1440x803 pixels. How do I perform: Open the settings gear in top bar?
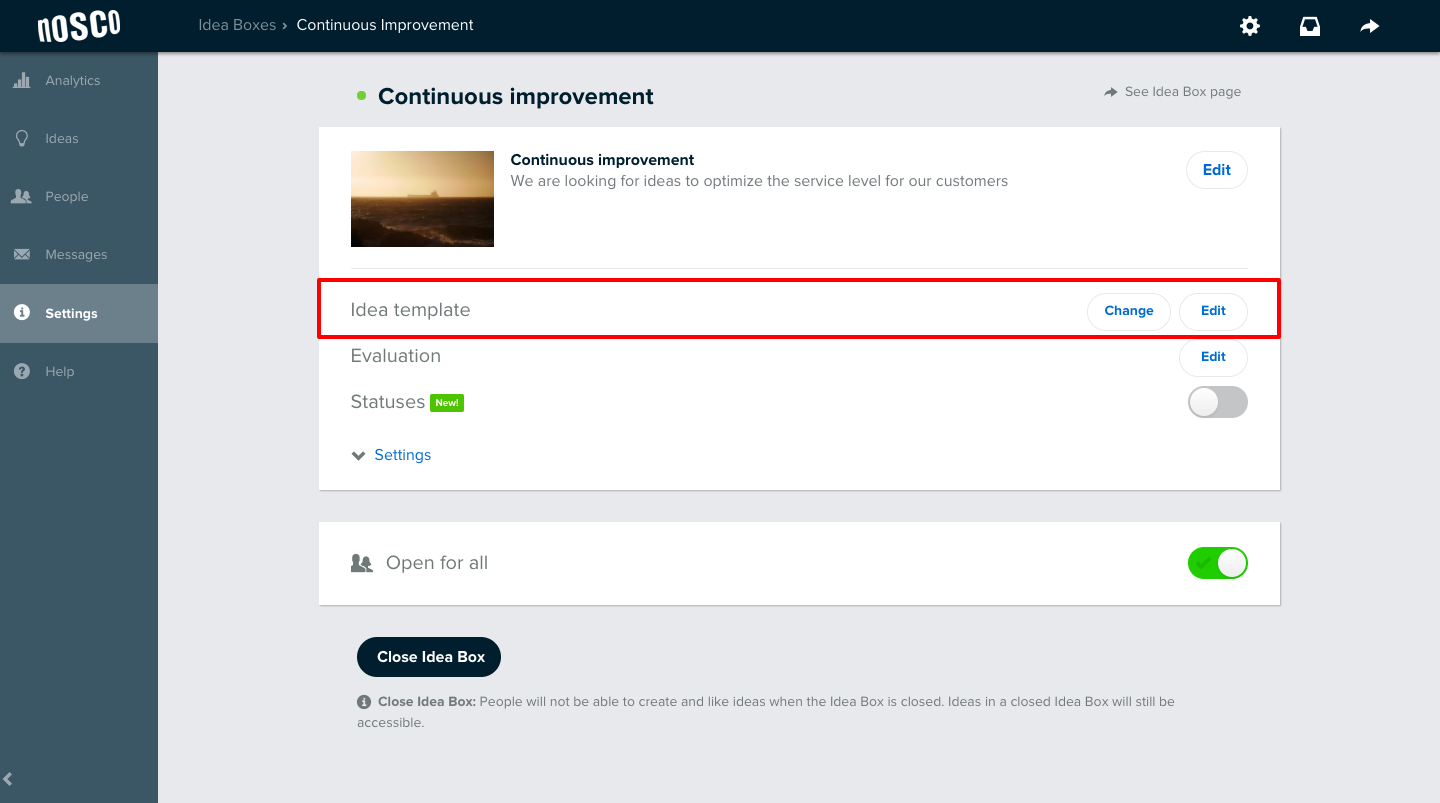(1250, 26)
